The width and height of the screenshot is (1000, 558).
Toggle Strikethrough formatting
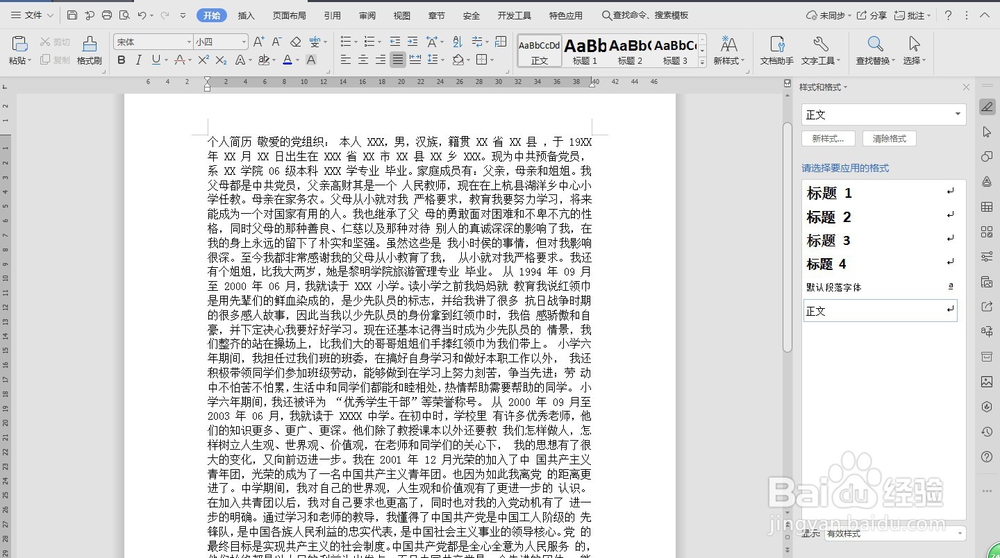(180, 60)
